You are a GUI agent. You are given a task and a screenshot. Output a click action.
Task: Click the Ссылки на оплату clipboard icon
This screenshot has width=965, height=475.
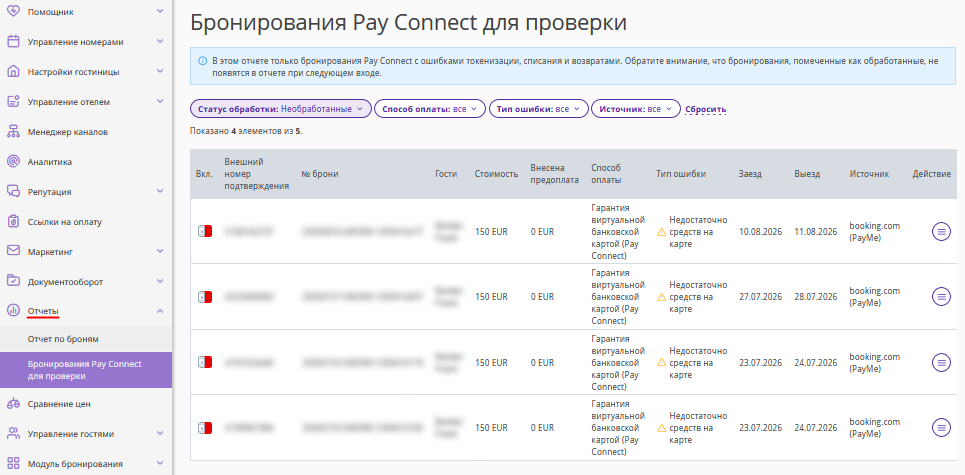point(13,222)
